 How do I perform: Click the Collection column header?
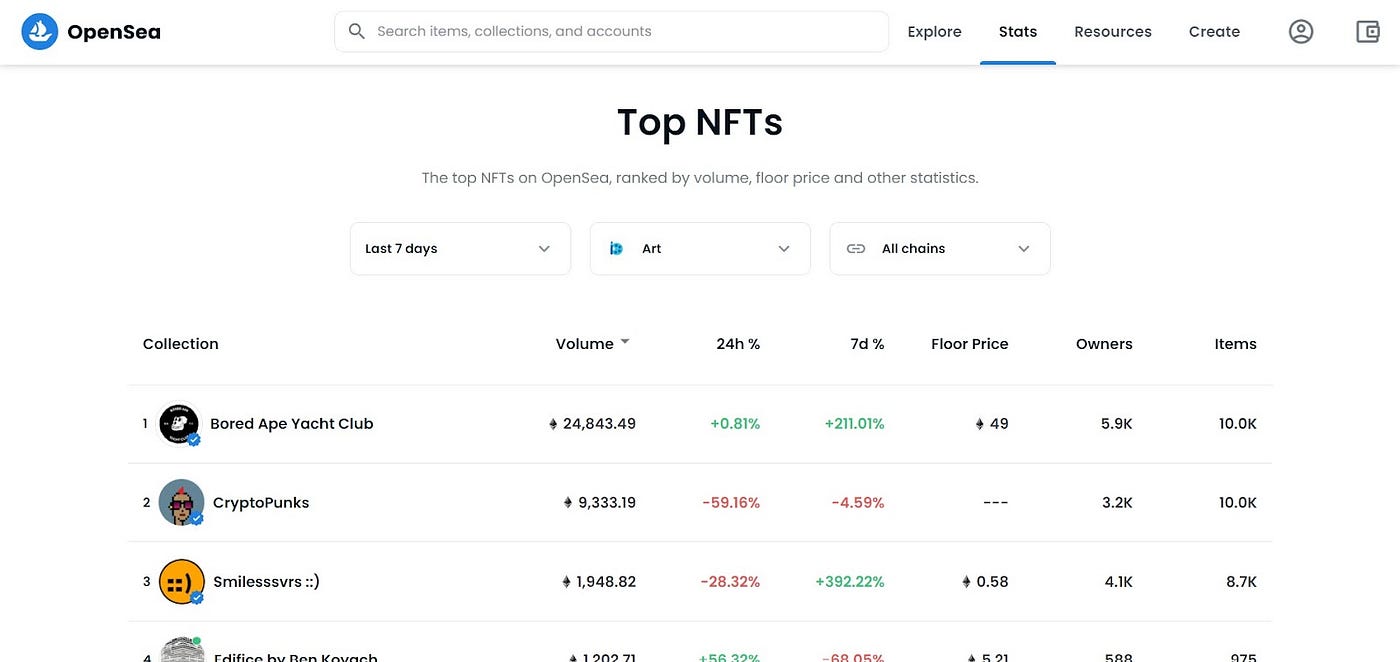point(180,344)
